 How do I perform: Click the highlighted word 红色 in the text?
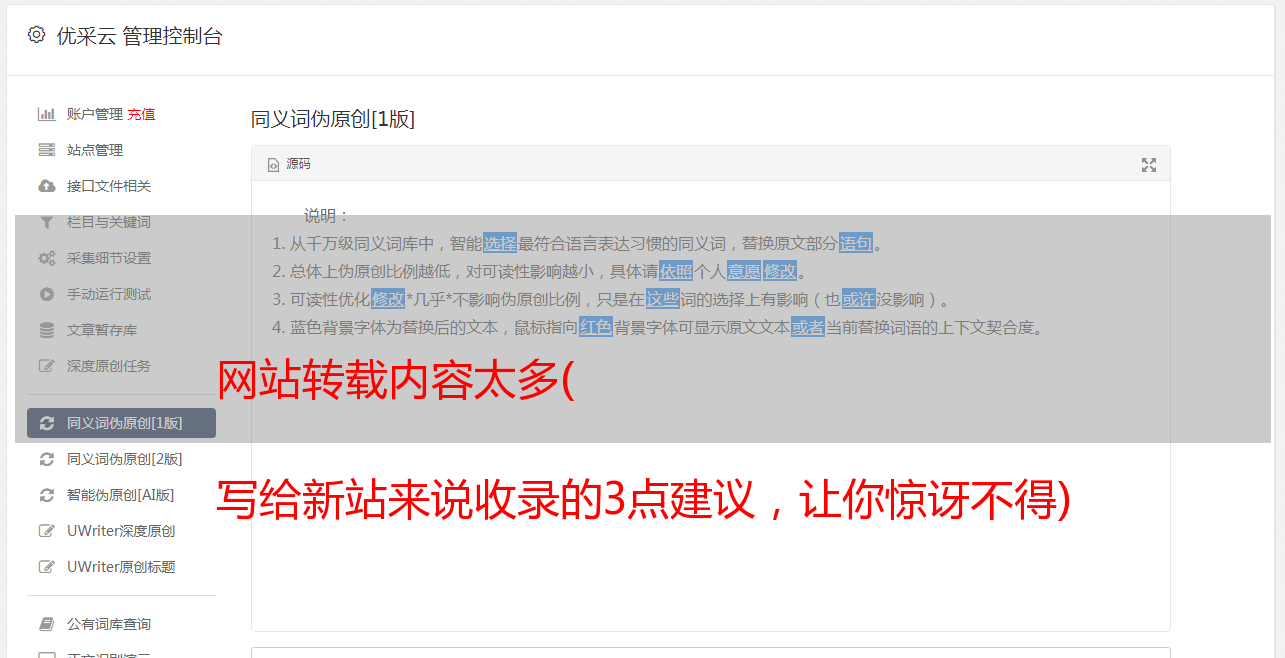click(x=596, y=327)
